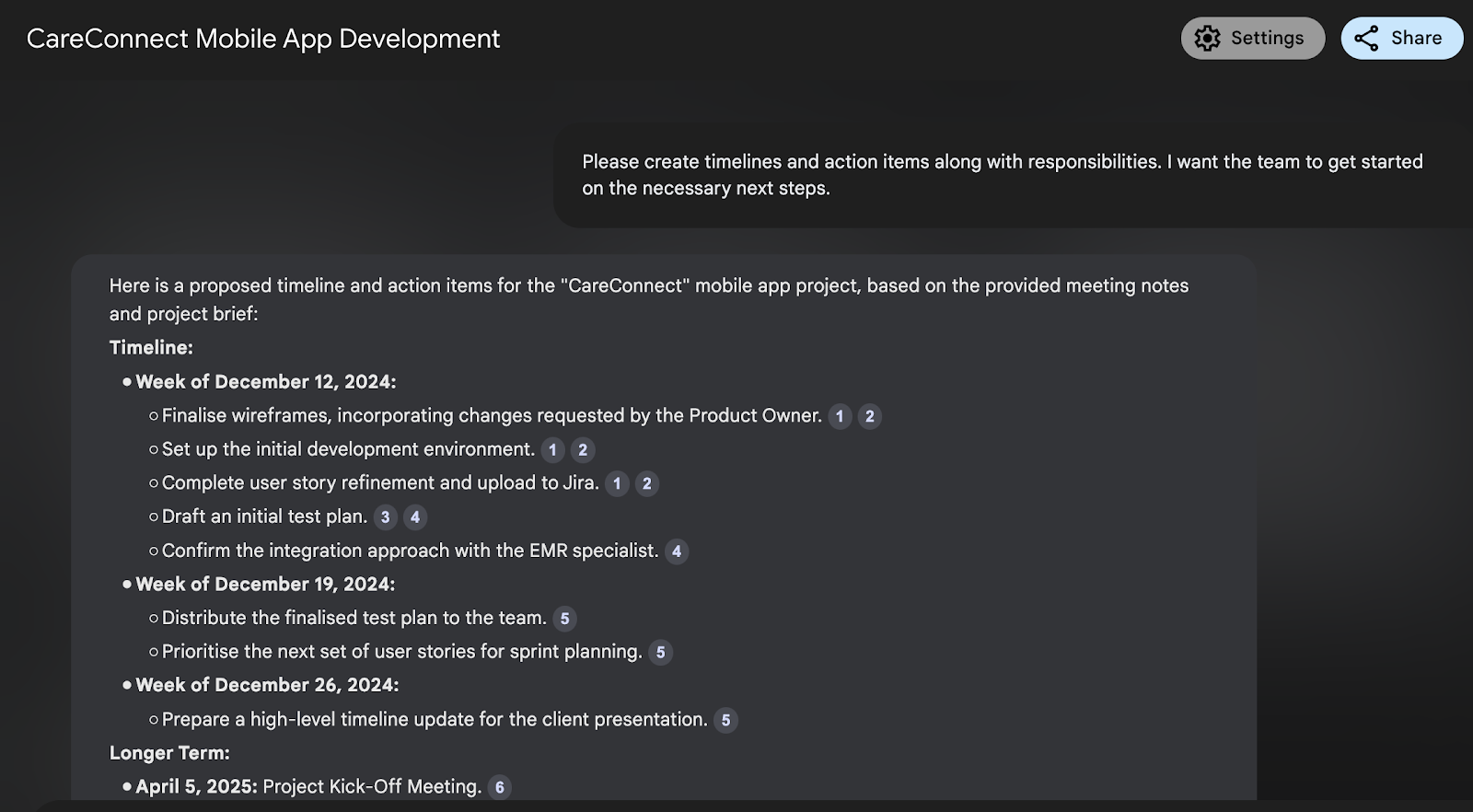
Task: Open citation 5 after Distribute finalised test plan
Action: coord(564,619)
